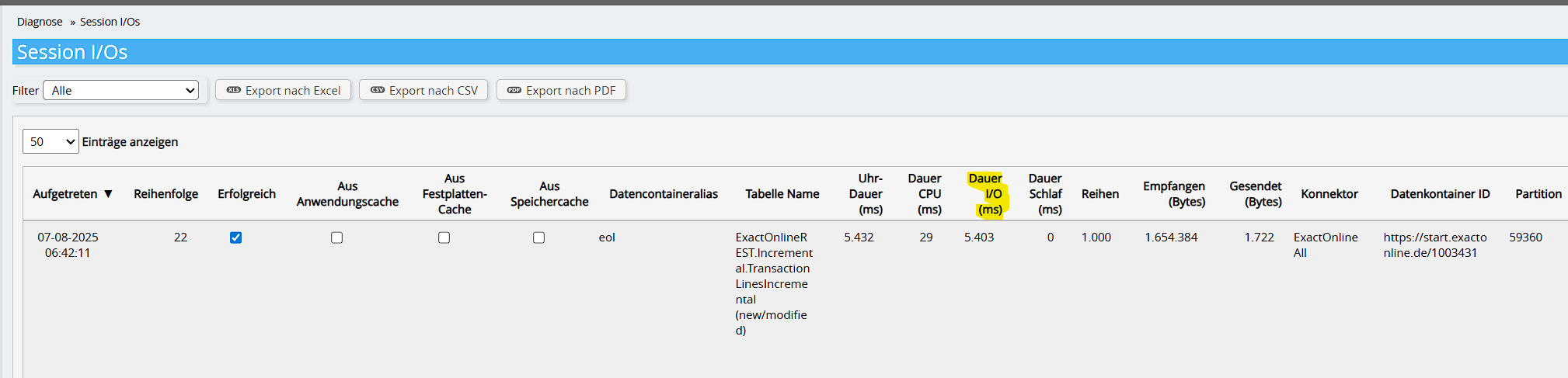
Task: Click the Konnektor column header
Action: click(1329, 194)
